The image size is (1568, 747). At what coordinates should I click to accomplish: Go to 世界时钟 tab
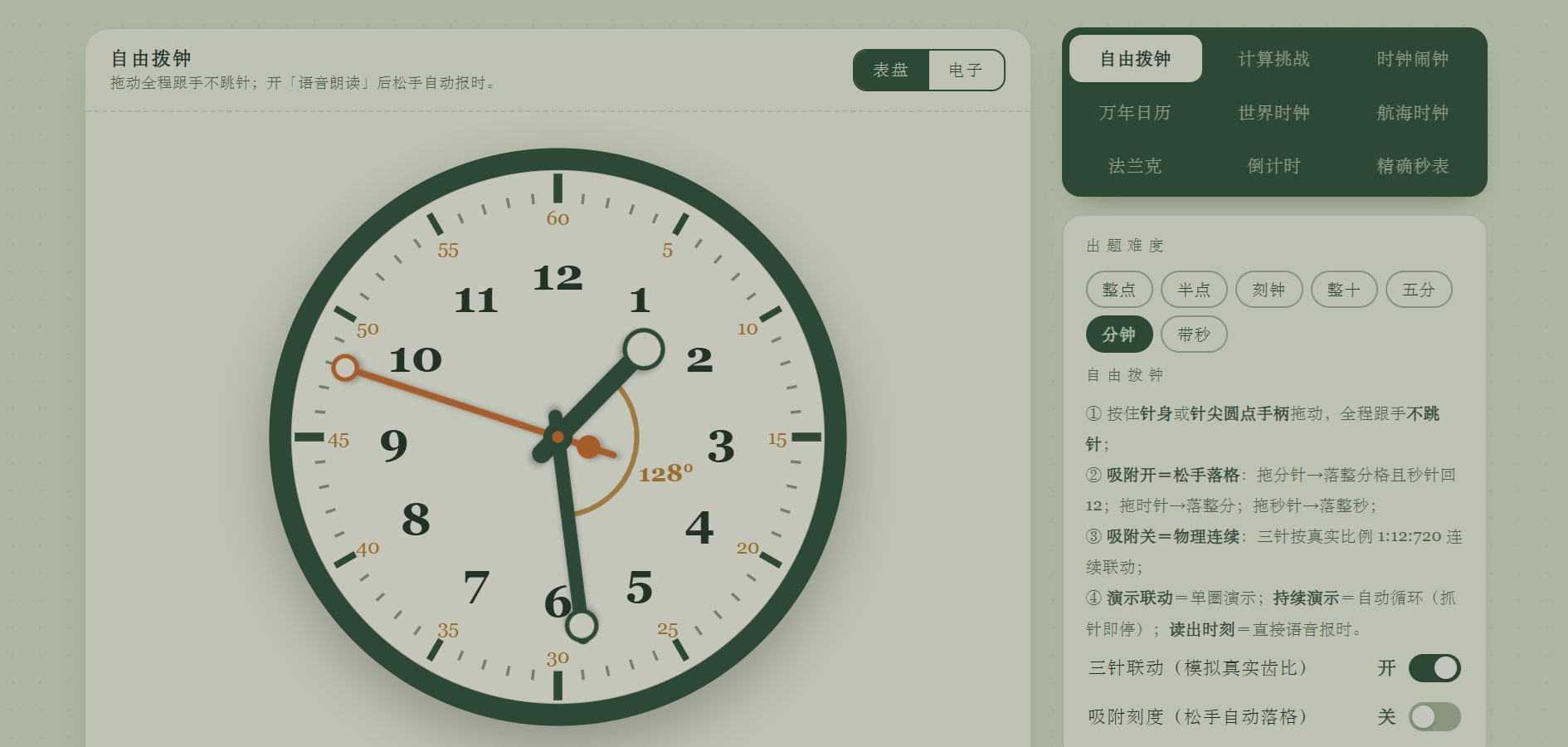click(1273, 113)
